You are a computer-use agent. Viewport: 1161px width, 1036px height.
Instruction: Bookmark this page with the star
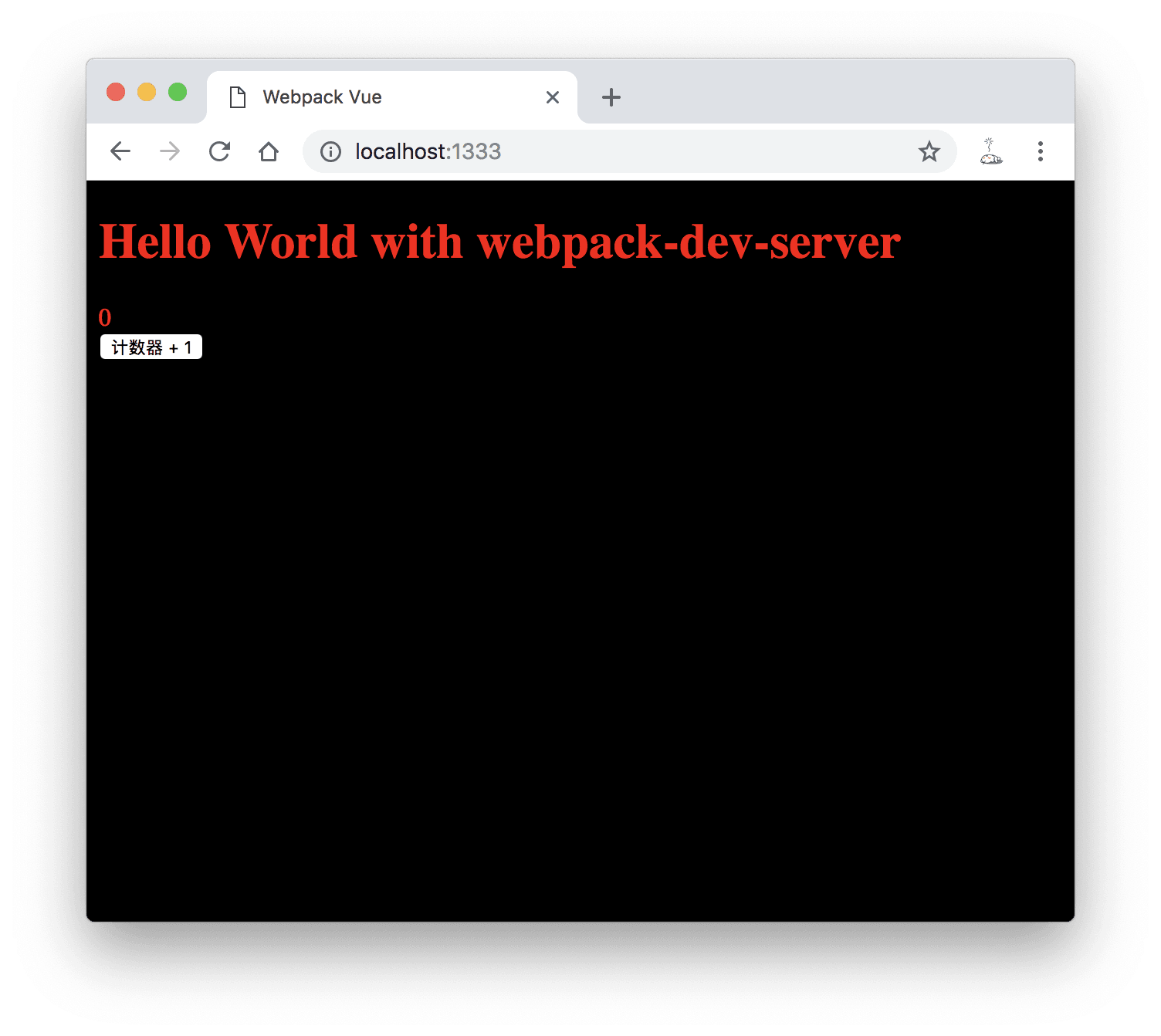pos(929,152)
